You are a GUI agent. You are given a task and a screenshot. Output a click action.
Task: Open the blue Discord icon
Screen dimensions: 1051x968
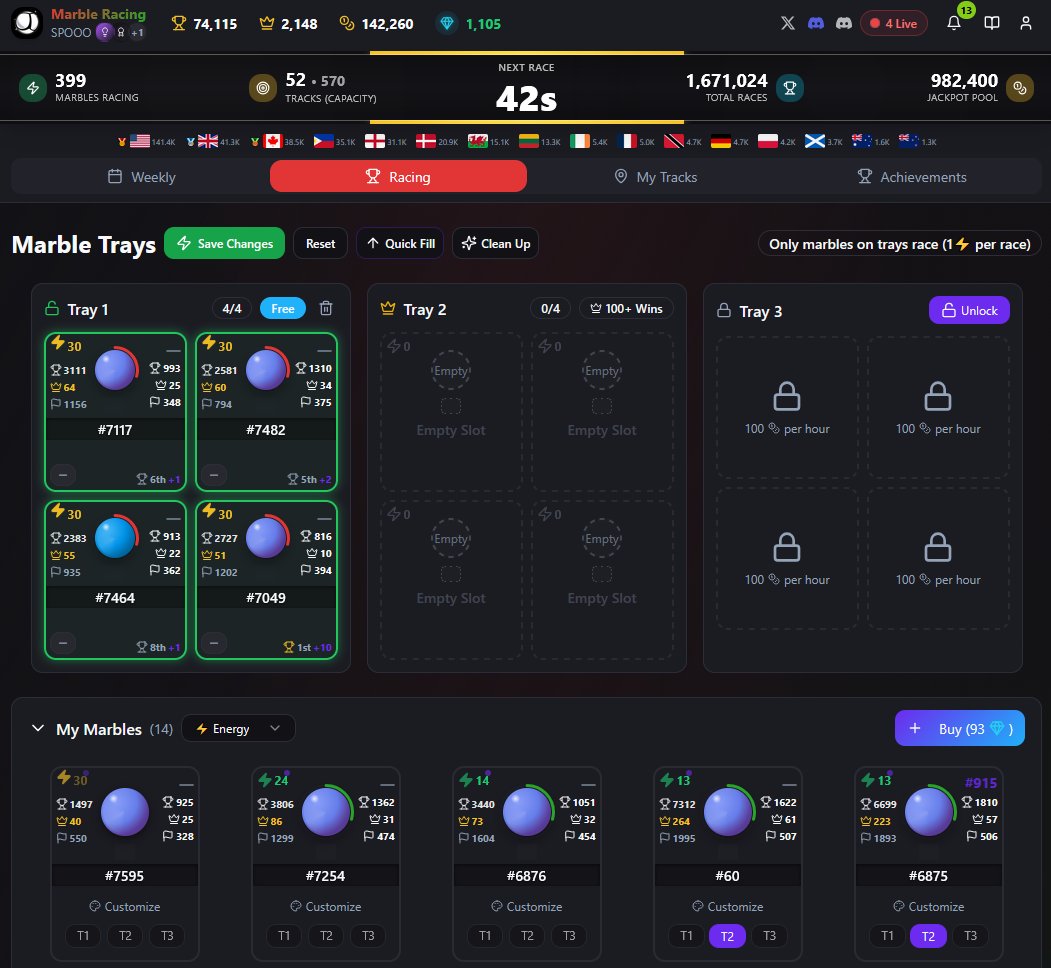pos(816,23)
